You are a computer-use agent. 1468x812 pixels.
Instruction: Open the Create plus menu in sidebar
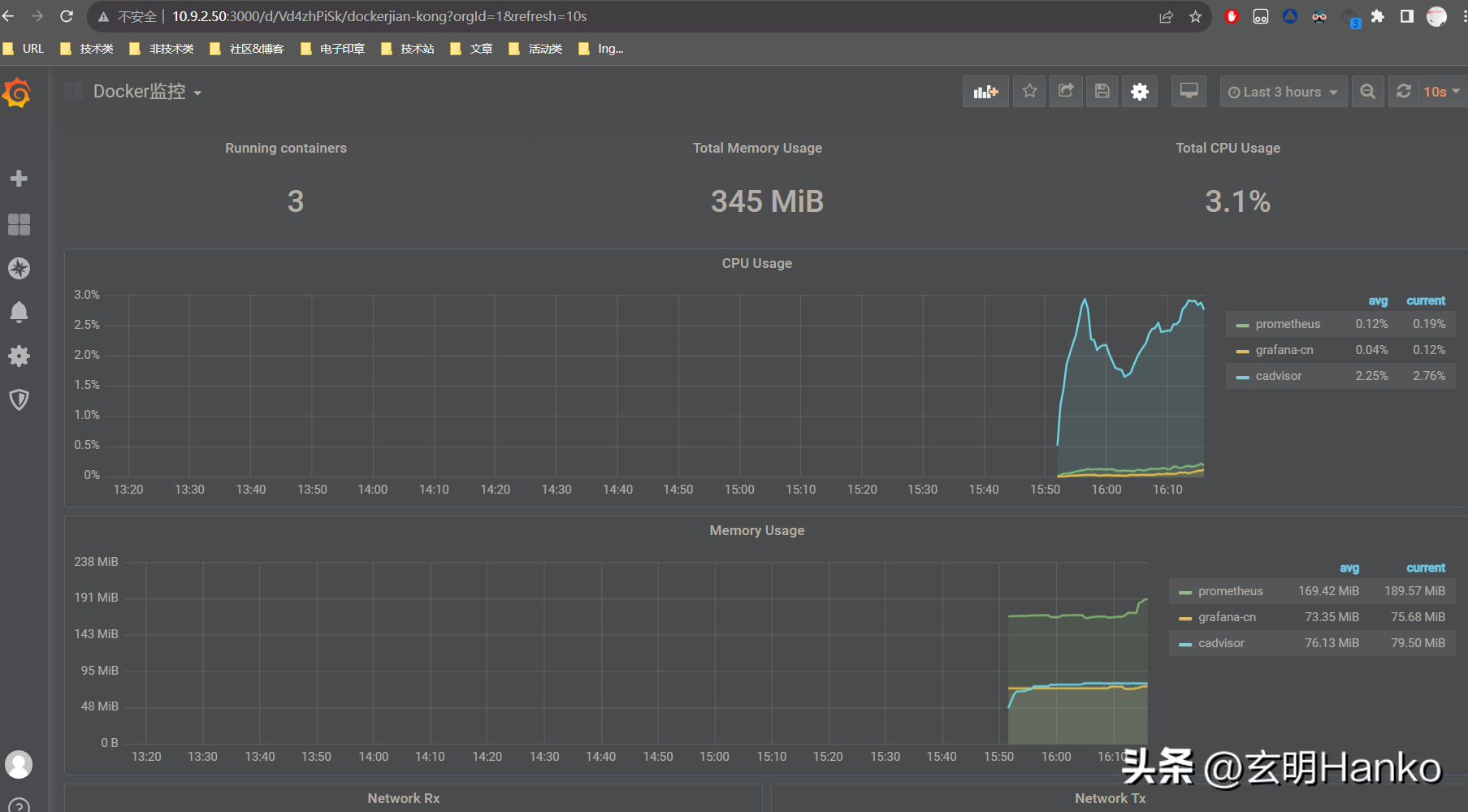19,179
